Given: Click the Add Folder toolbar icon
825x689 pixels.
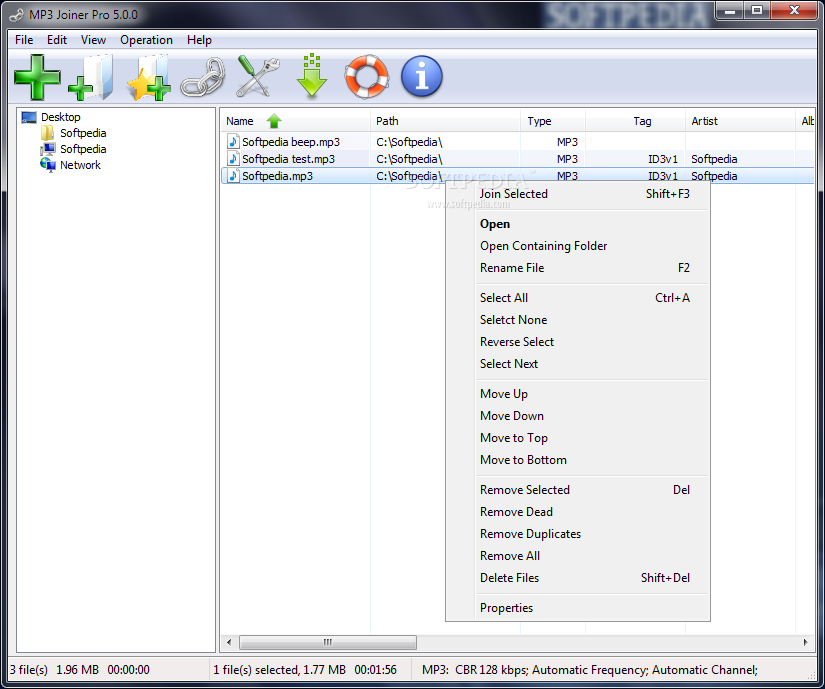Looking at the screenshot, I should [x=92, y=77].
